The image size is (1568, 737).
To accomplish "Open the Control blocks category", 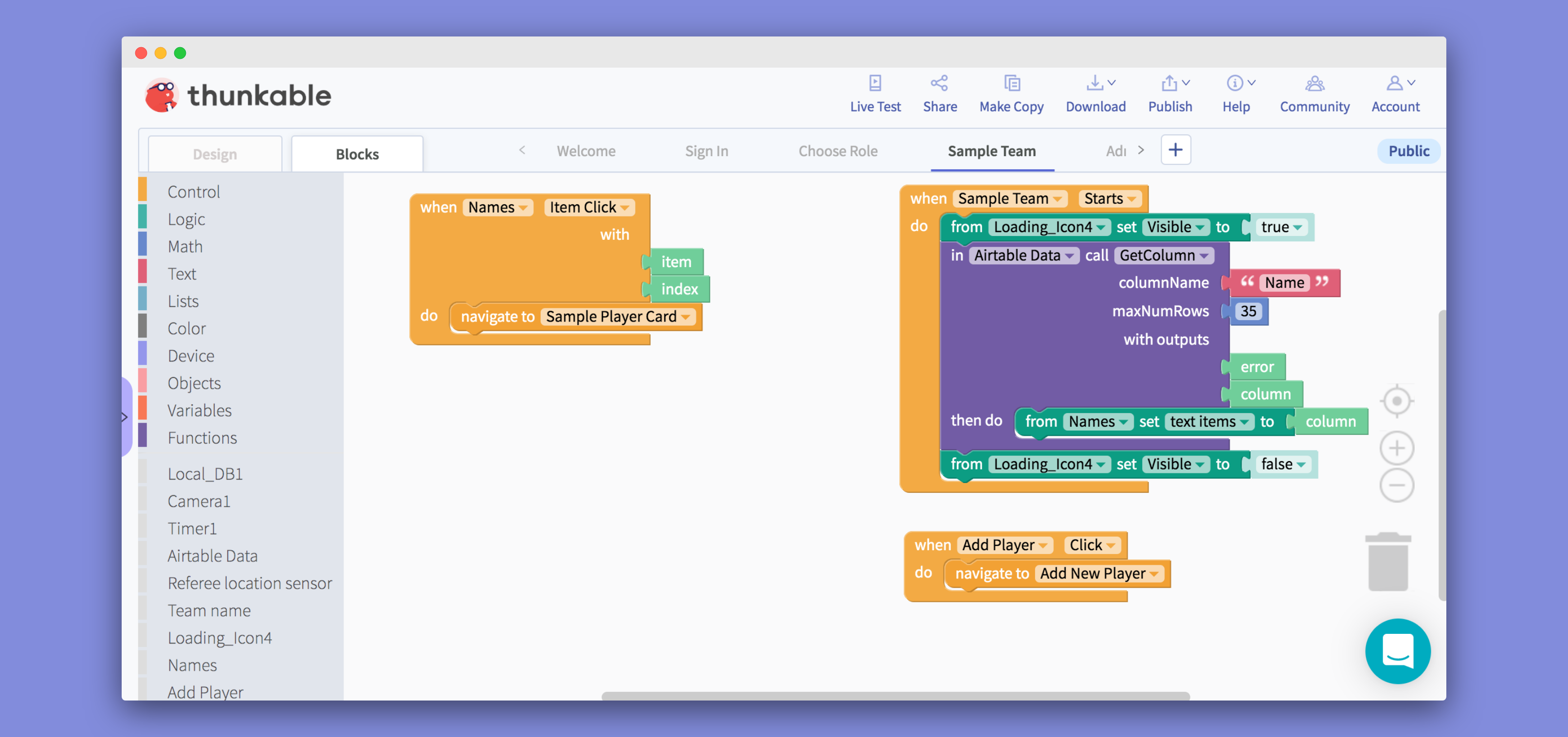I will coord(194,192).
